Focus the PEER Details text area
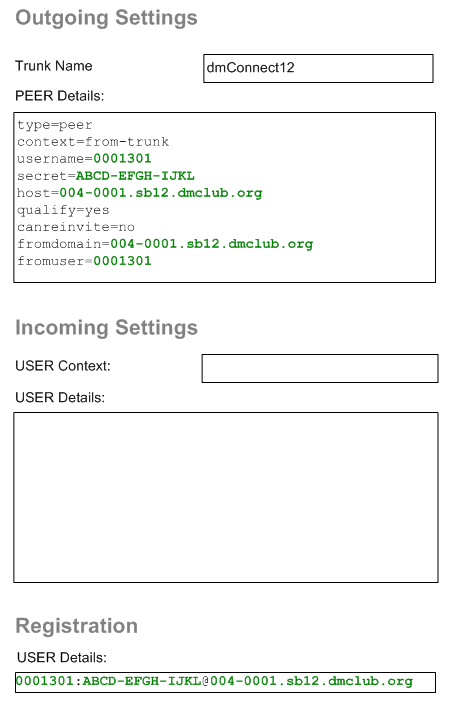The width and height of the screenshot is (463, 713). 225,197
